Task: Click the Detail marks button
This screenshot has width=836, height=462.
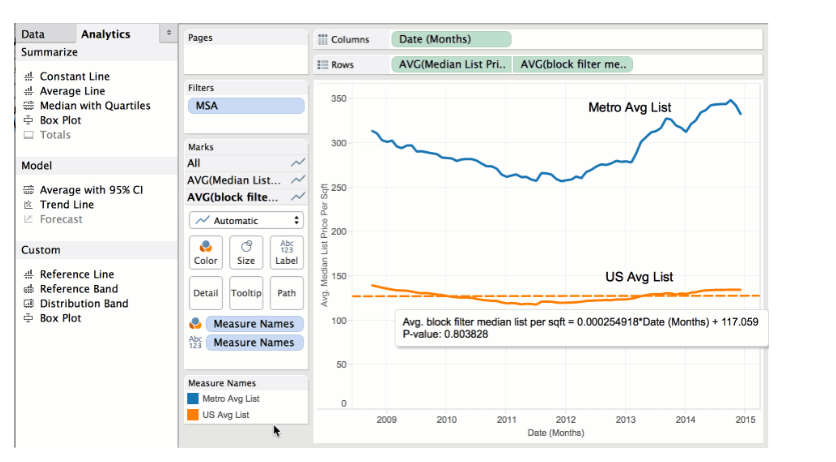Action: 205,293
